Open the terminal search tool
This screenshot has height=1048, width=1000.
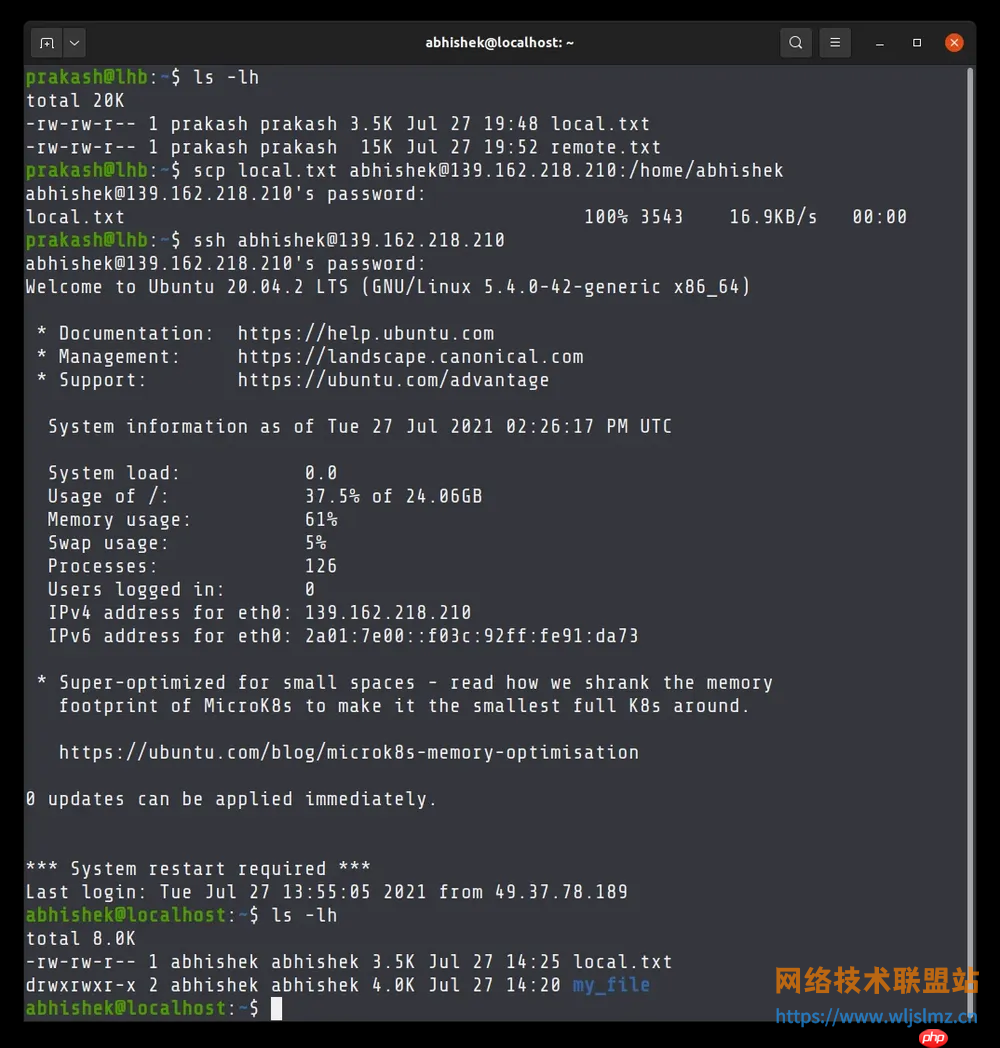point(795,43)
